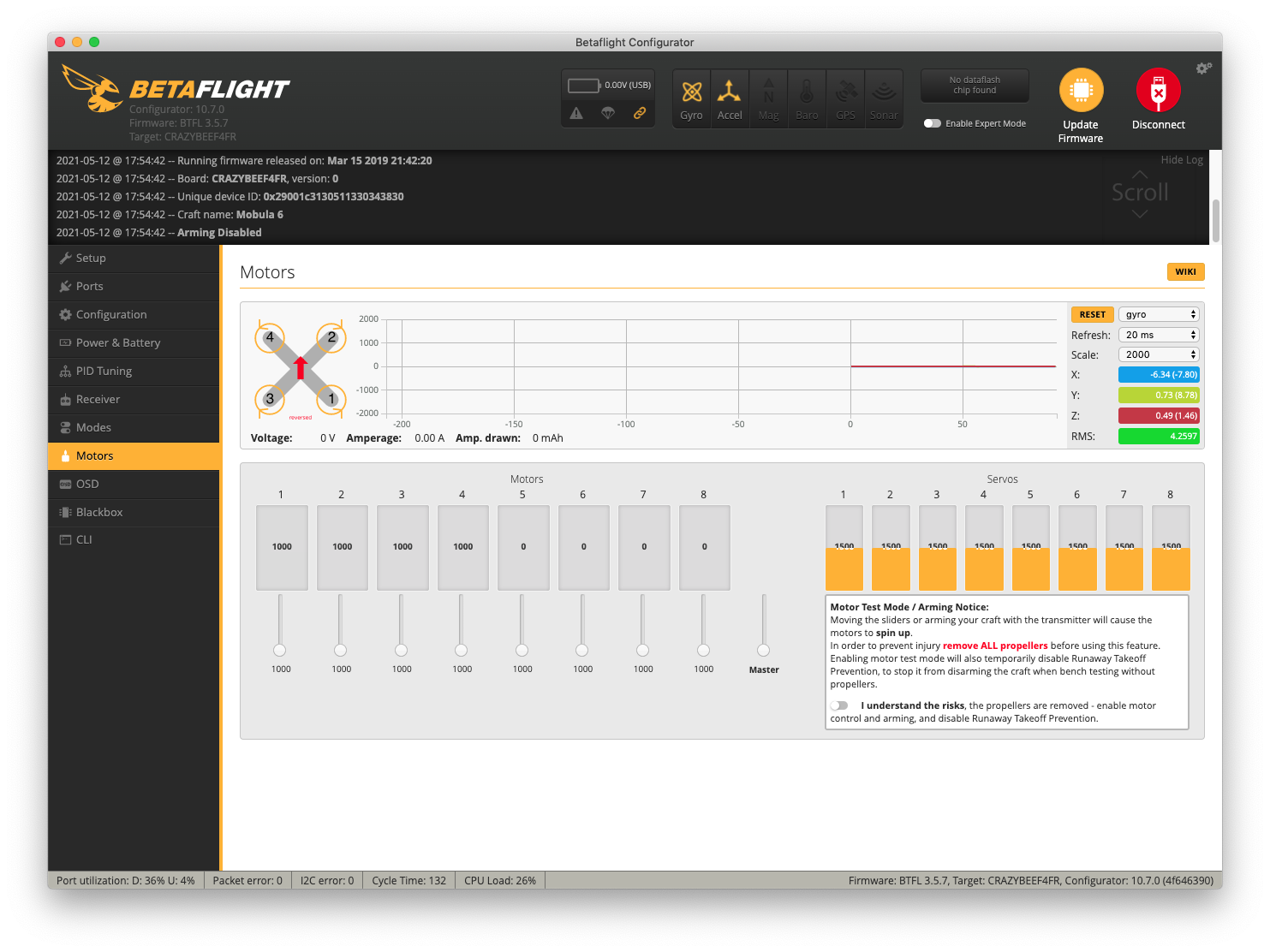The width and height of the screenshot is (1270, 952).
Task: Open settings gear in top right corner
Action: (1203, 68)
